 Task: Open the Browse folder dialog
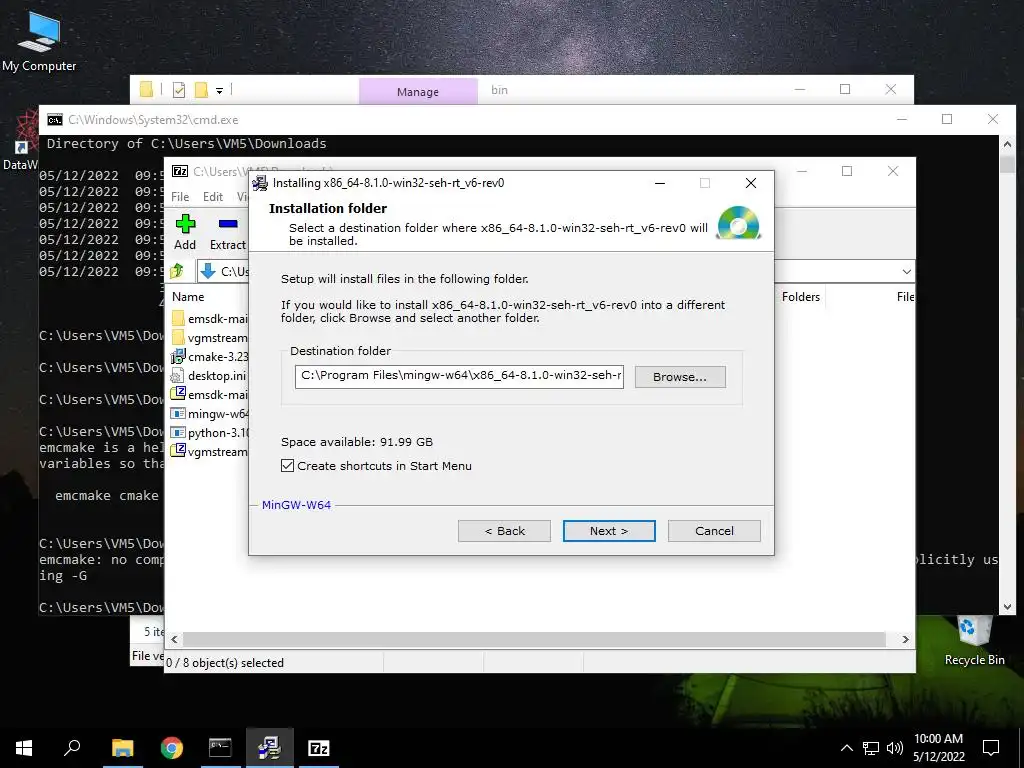[x=680, y=377]
